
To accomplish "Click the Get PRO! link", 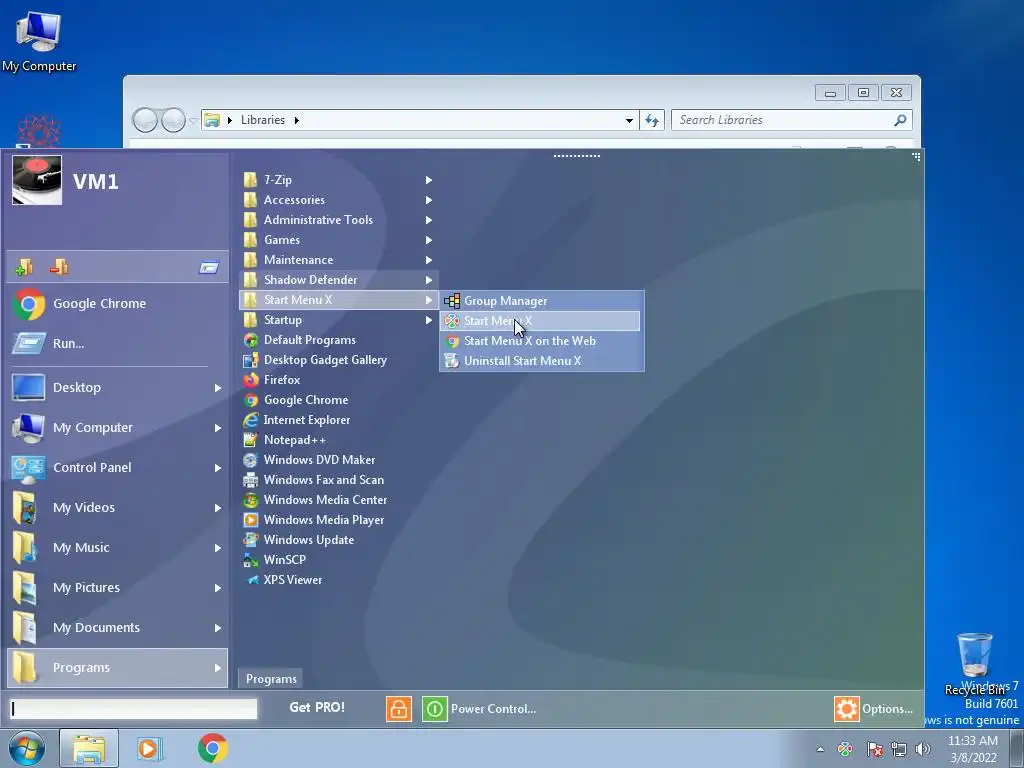I will click(317, 707).
